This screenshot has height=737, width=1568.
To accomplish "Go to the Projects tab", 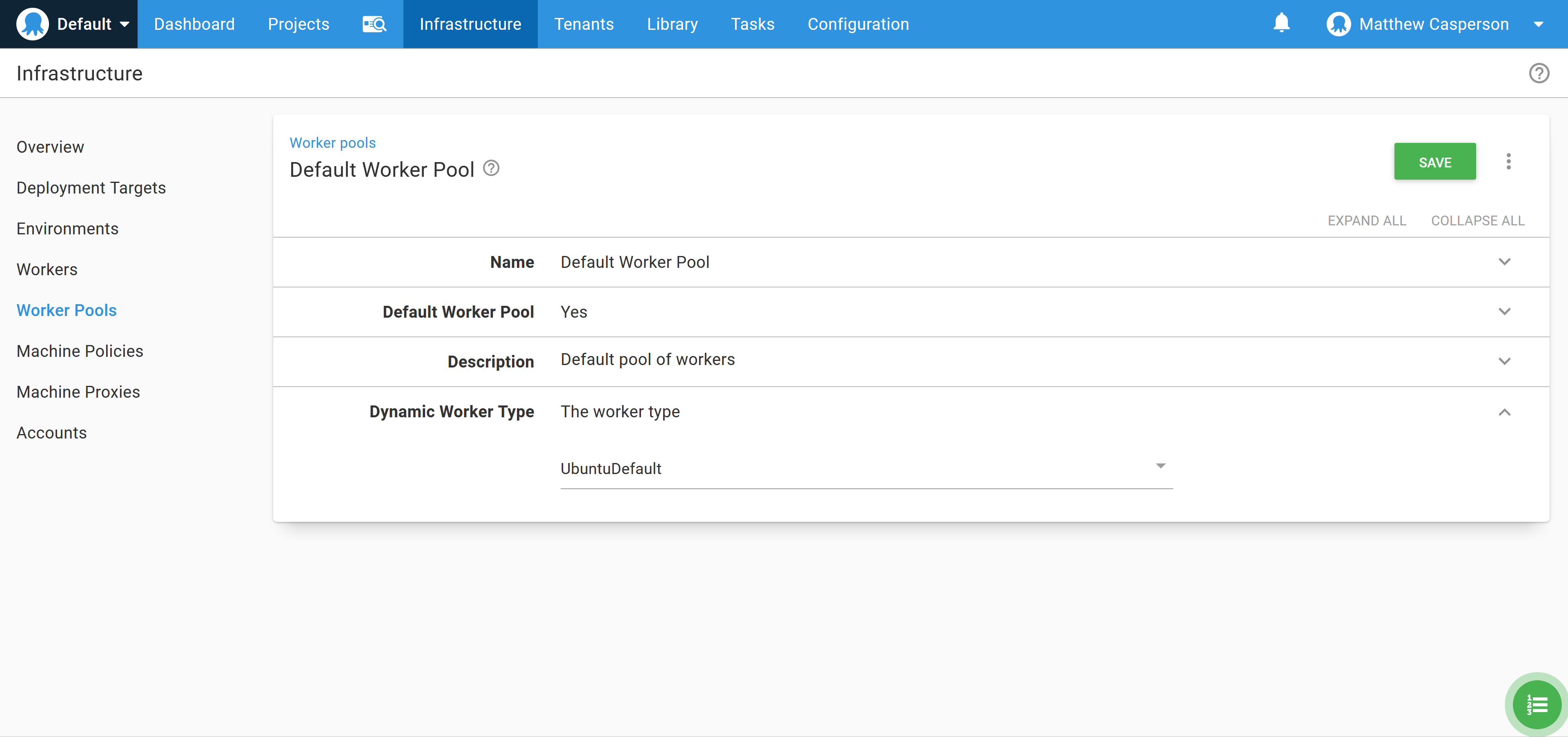I will point(298,24).
